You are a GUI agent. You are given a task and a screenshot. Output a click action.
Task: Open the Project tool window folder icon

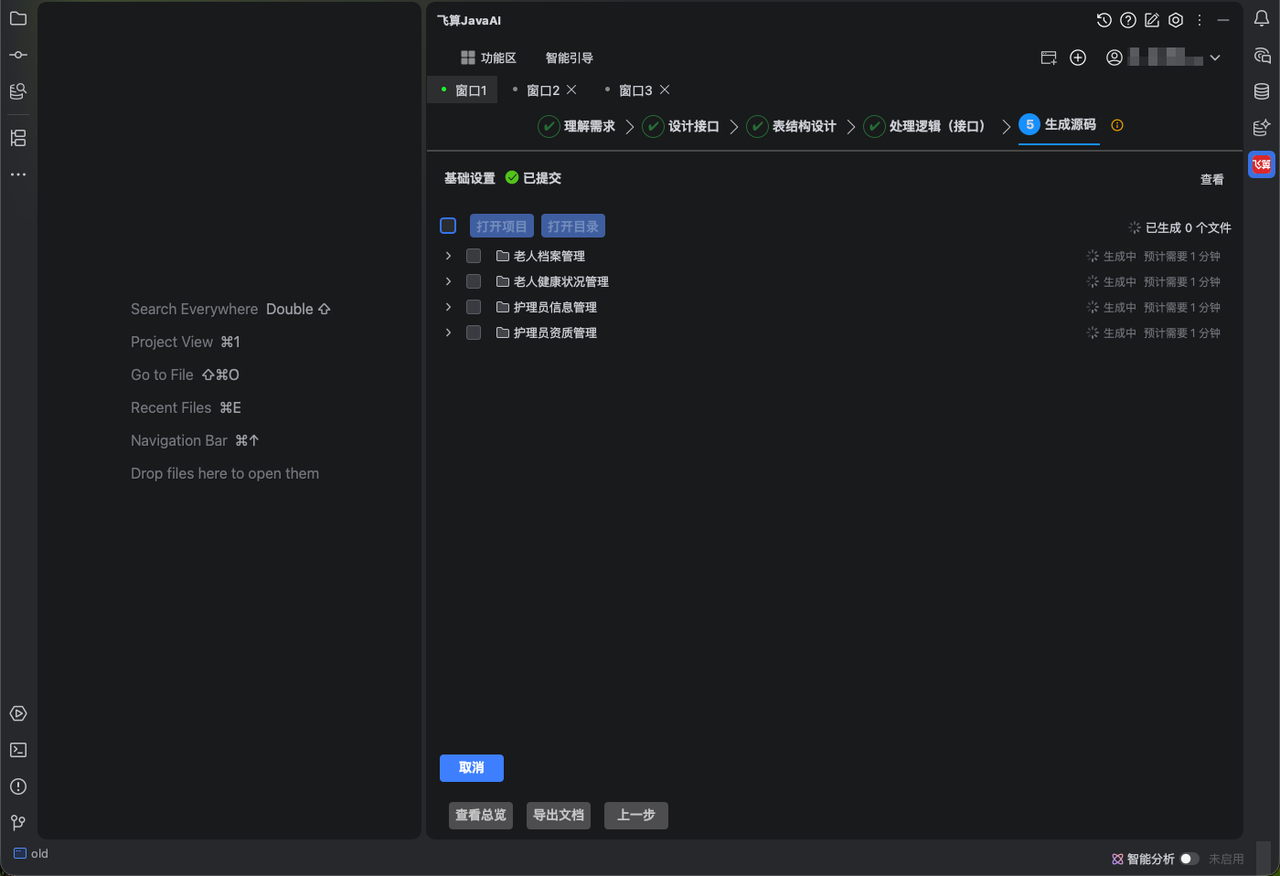pos(18,18)
